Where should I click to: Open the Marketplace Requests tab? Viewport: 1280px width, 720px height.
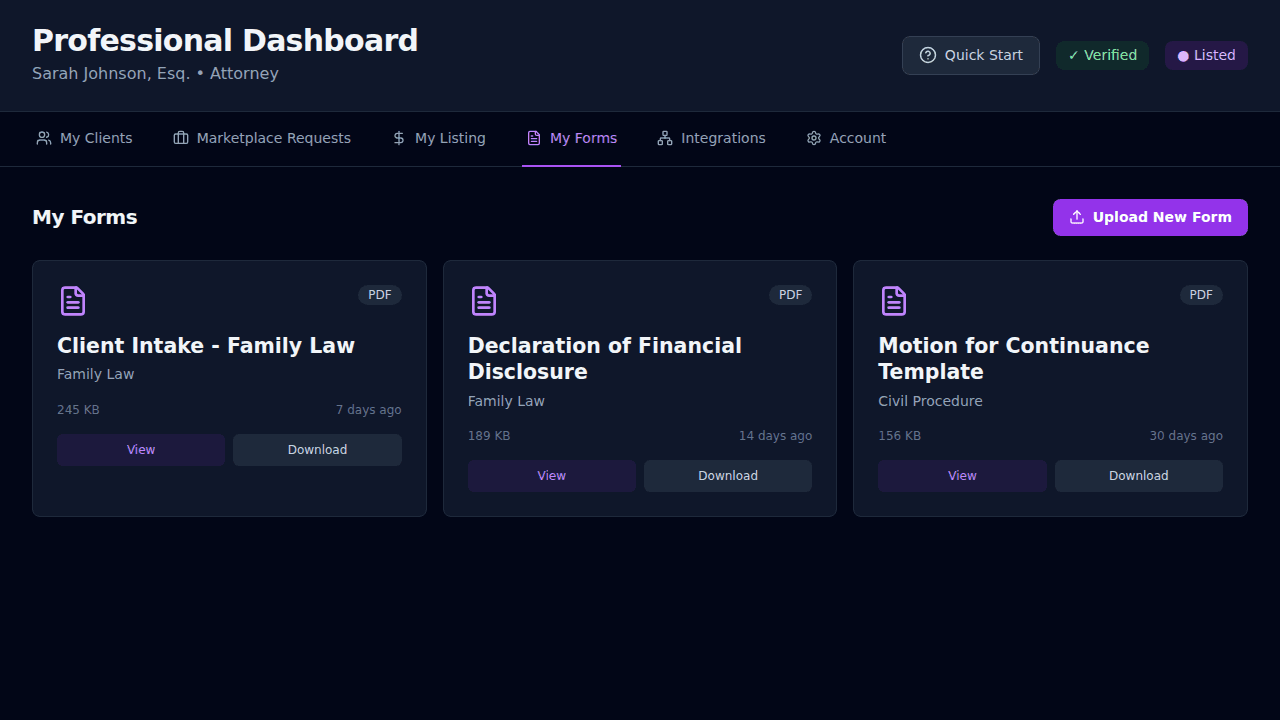point(262,138)
